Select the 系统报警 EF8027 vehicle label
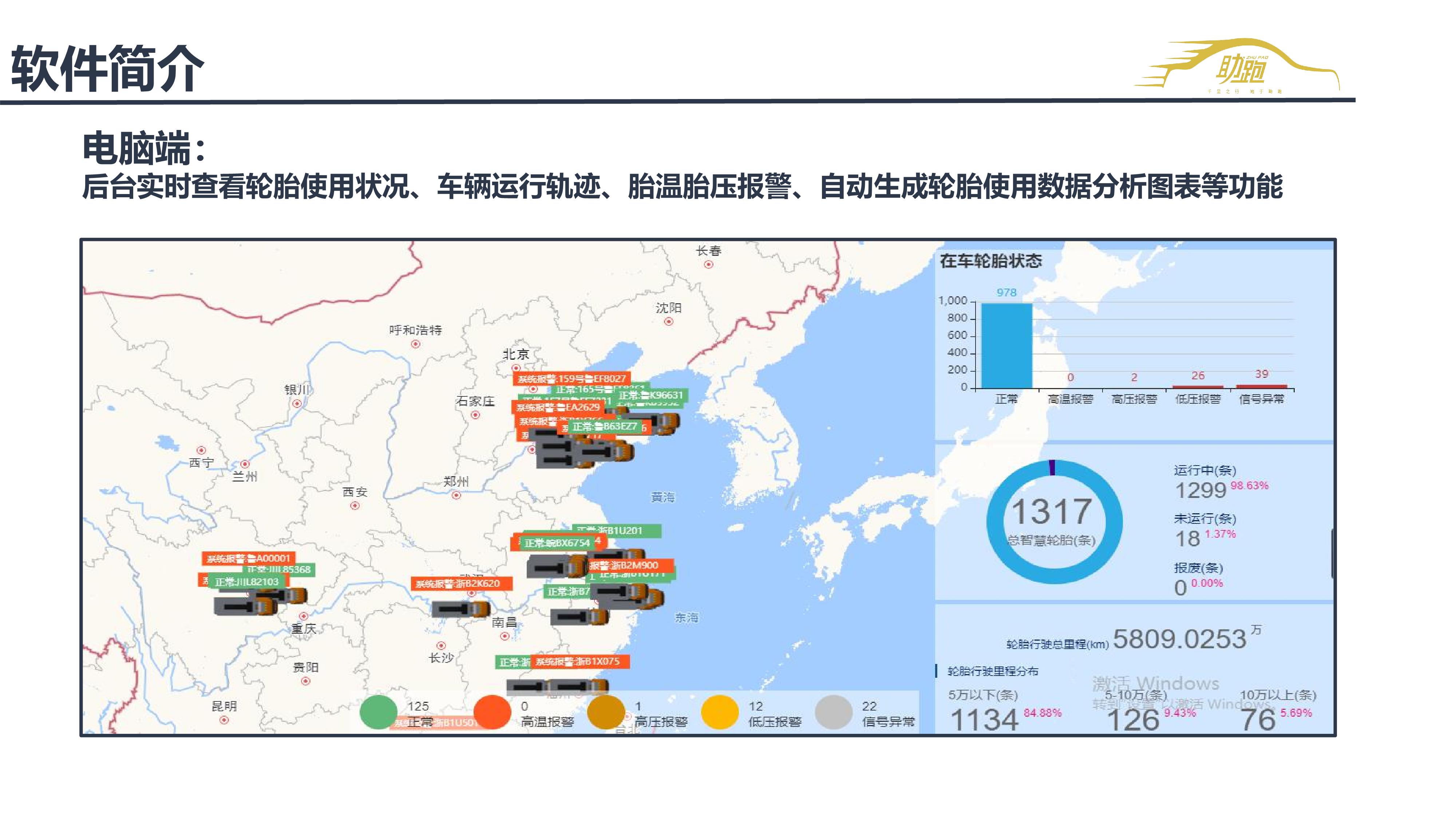 tap(571, 379)
